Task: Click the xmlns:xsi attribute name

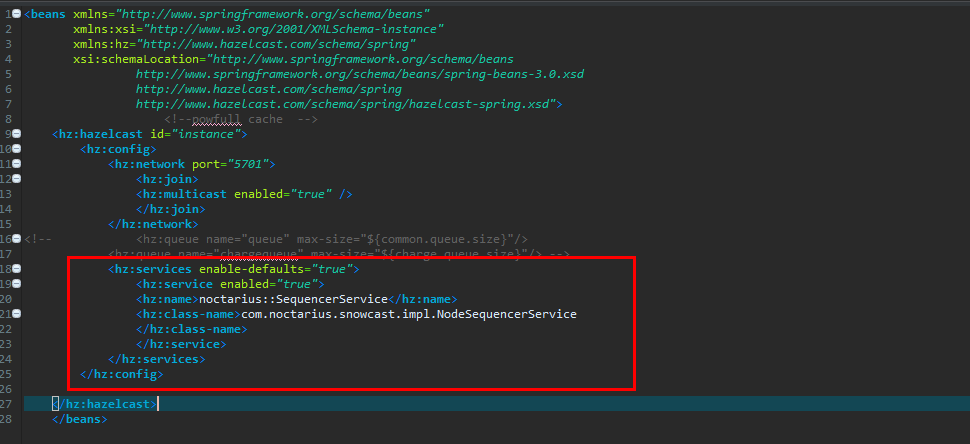Action: 105,29
